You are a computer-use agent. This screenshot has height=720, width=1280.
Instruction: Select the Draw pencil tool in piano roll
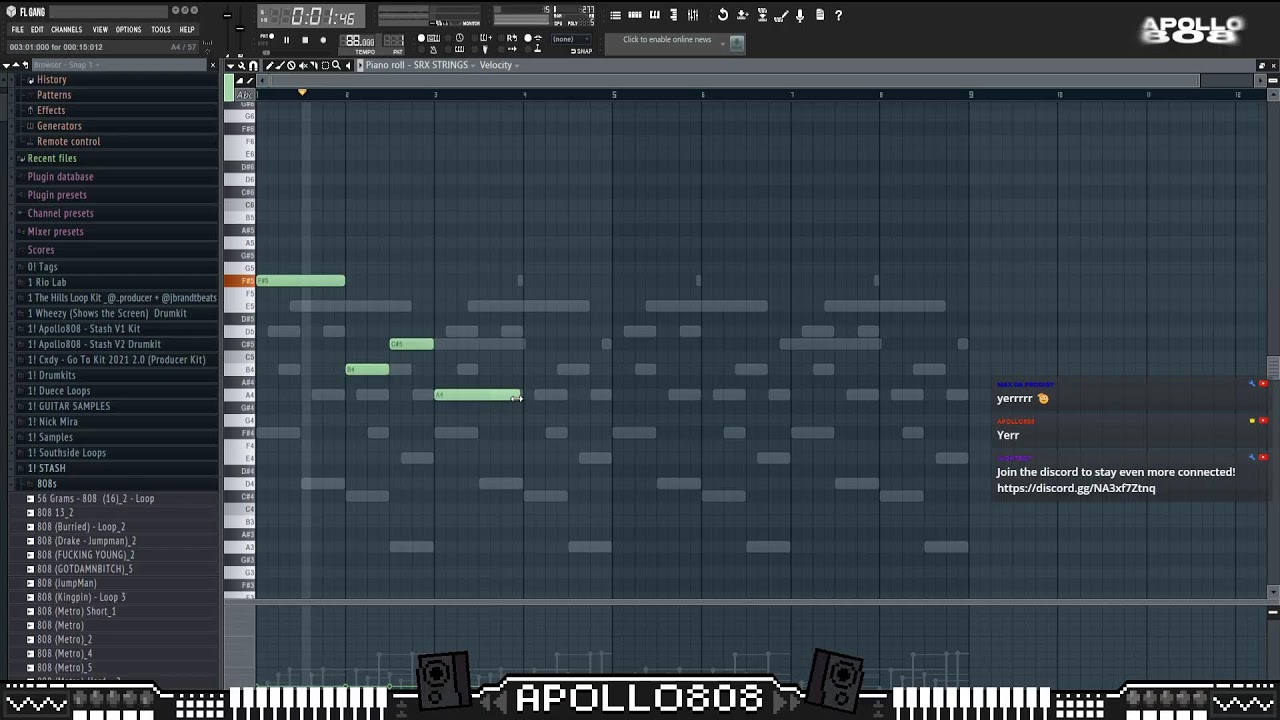point(270,65)
